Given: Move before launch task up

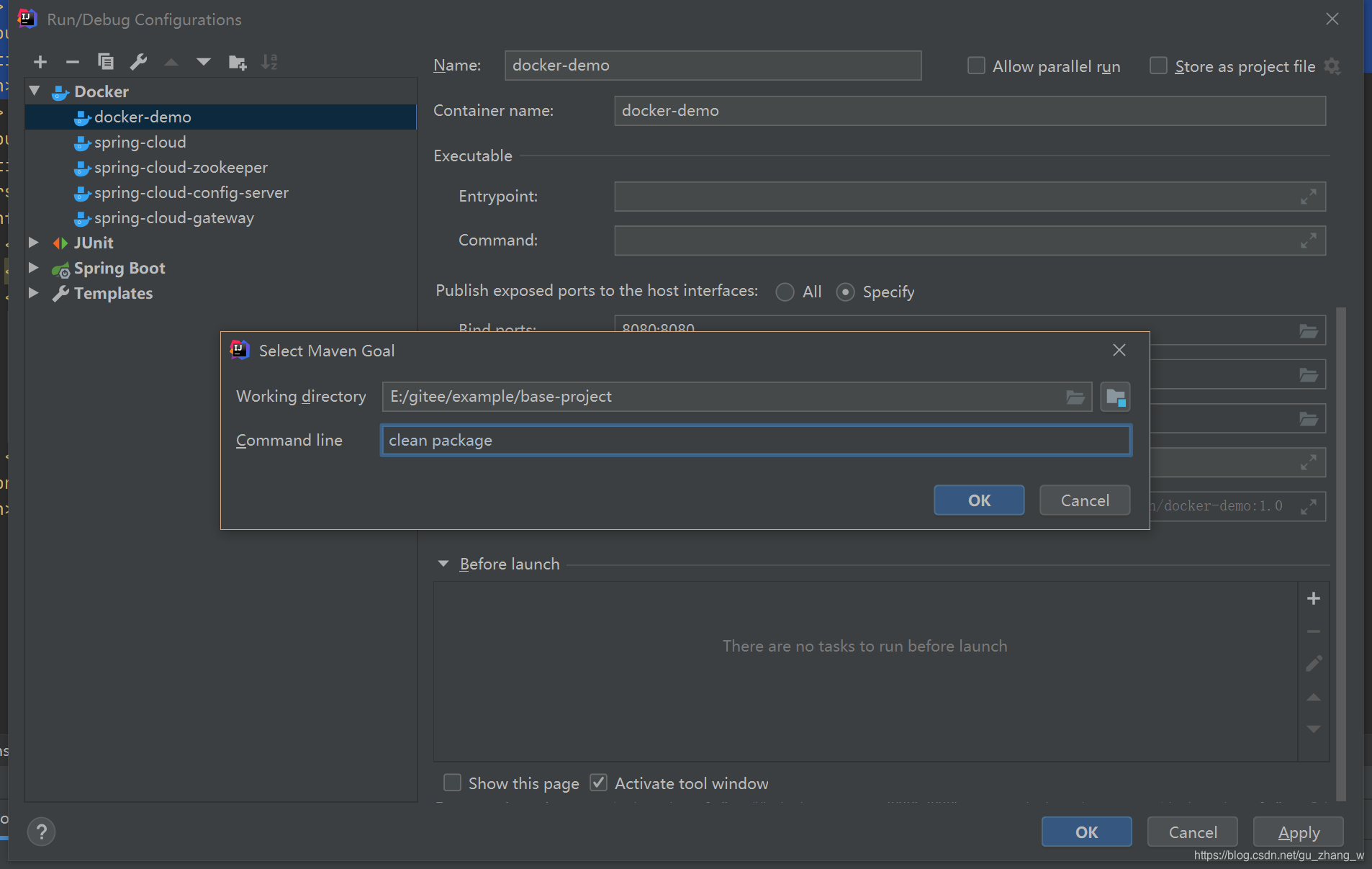Looking at the screenshot, I should 1314,697.
